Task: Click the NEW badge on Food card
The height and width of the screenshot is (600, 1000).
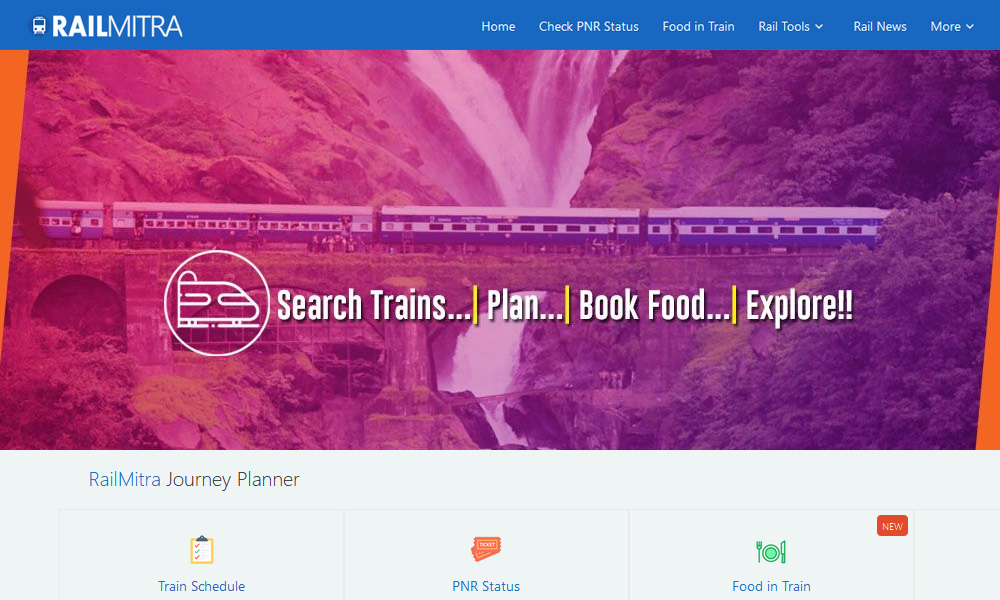Action: [x=892, y=526]
